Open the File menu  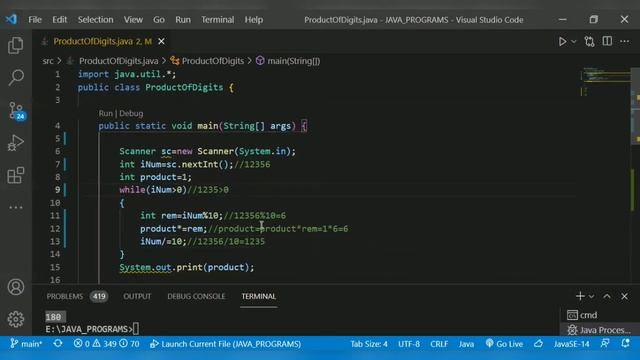coord(35,20)
